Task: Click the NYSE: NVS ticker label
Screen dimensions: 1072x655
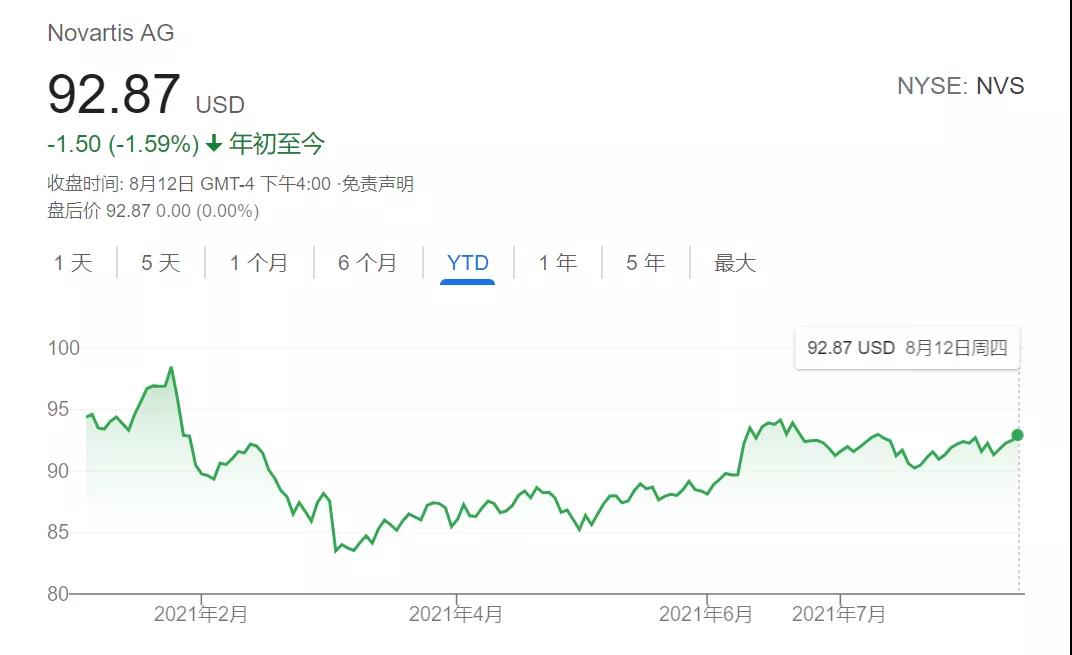Action: coord(961,85)
